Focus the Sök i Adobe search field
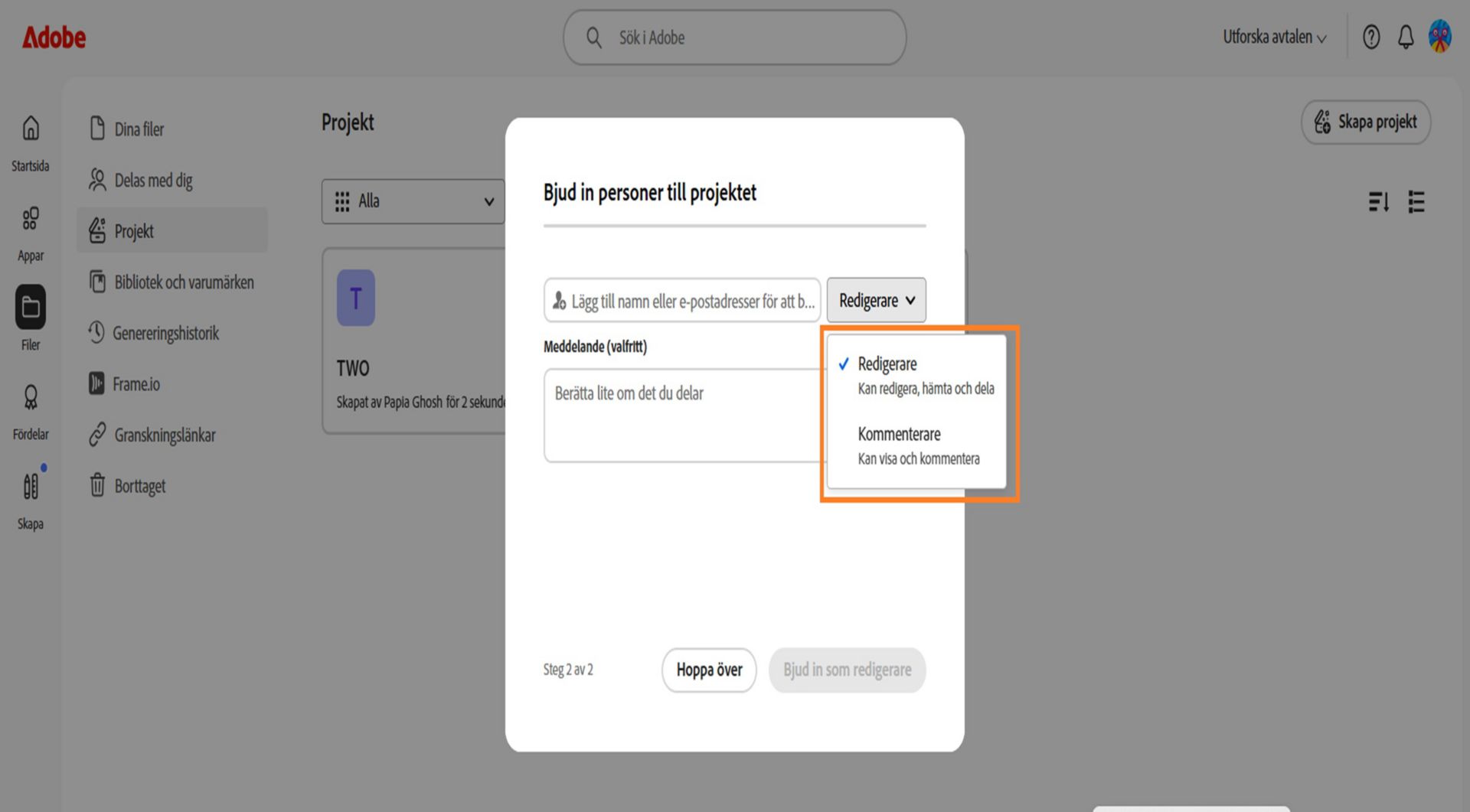 [735, 38]
